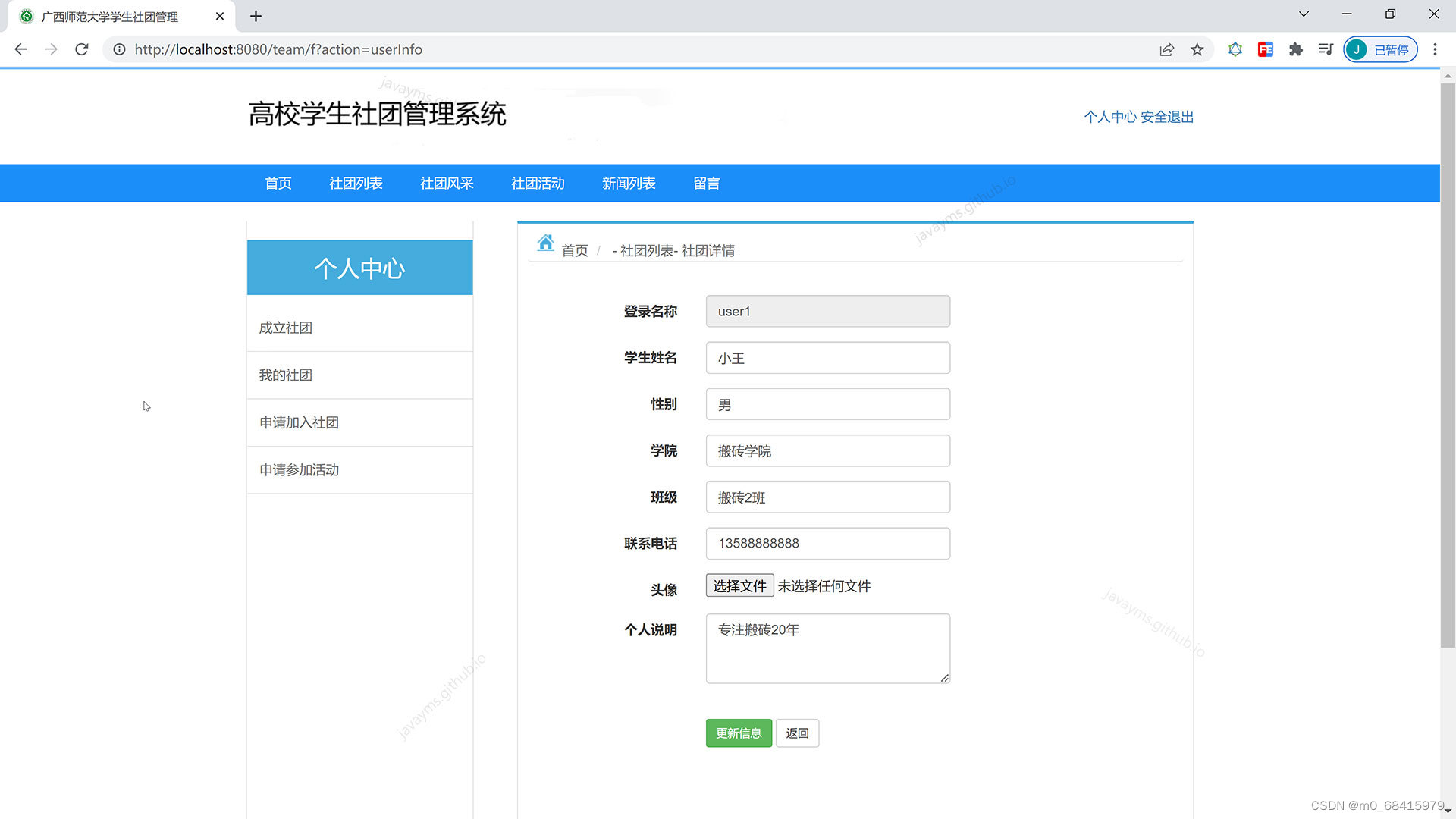Go to the 社团活动 navigation tab

point(538,184)
